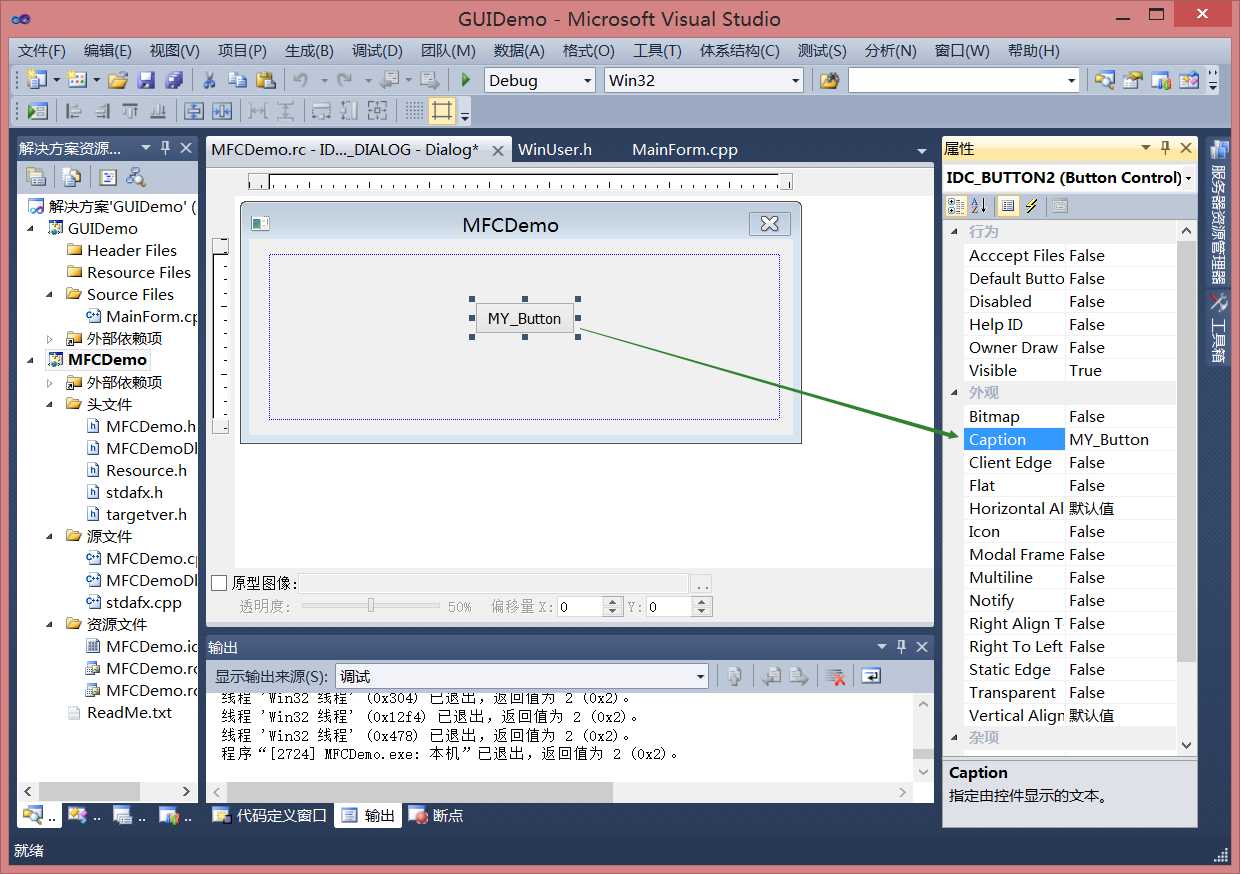Click the New Project toolbar icon
This screenshot has width=1240, height=874.
point(37,81)
